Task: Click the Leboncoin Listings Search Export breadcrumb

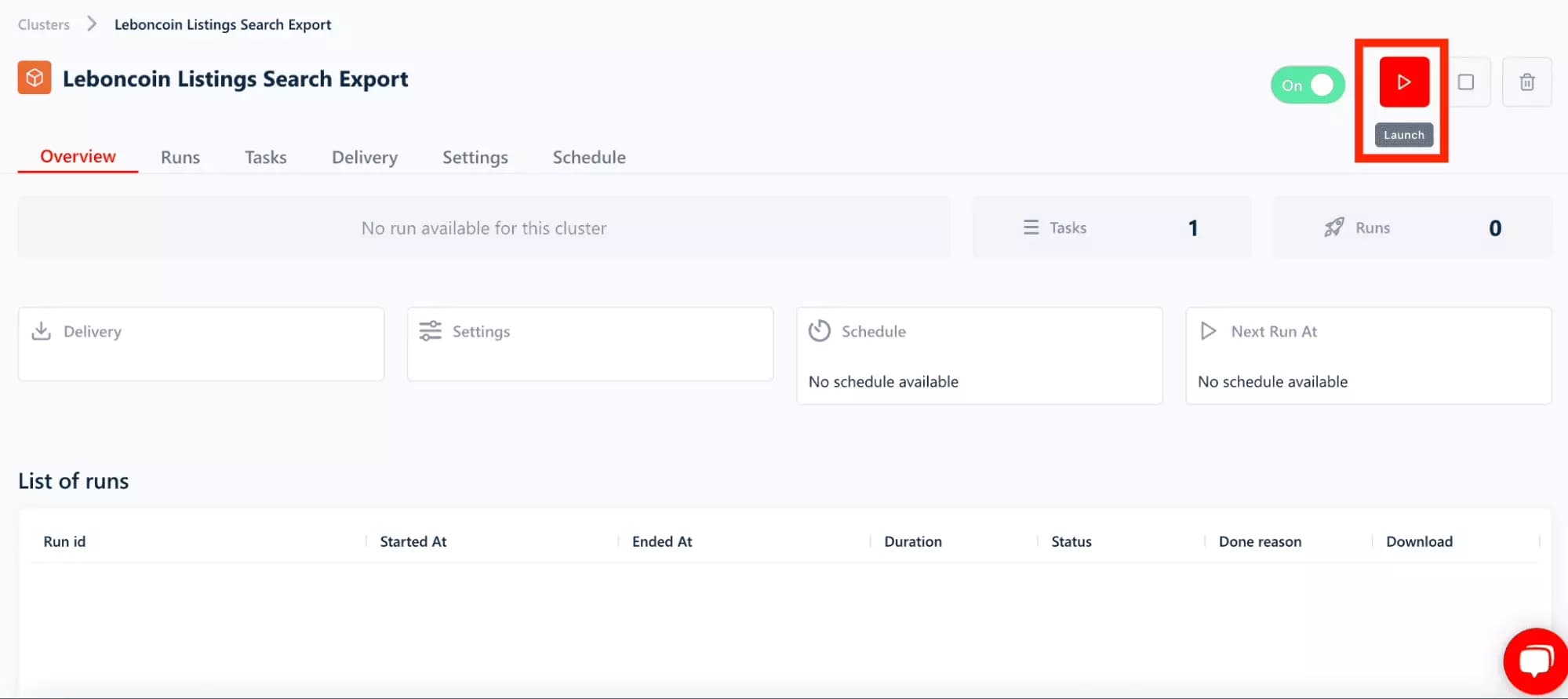Action: click(x=223, y=24)
